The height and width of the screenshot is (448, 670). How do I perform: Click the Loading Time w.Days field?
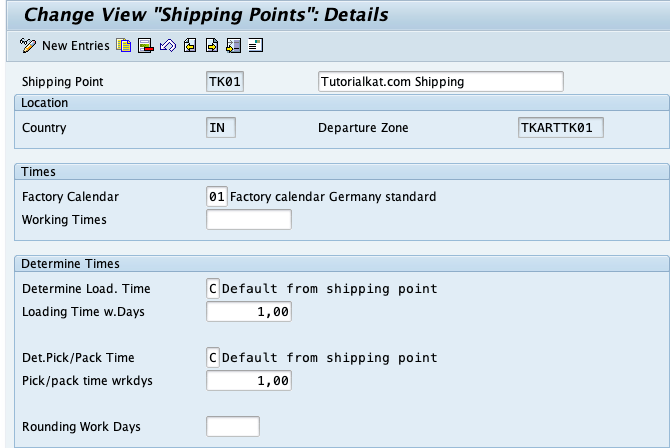tap(249, 312)
